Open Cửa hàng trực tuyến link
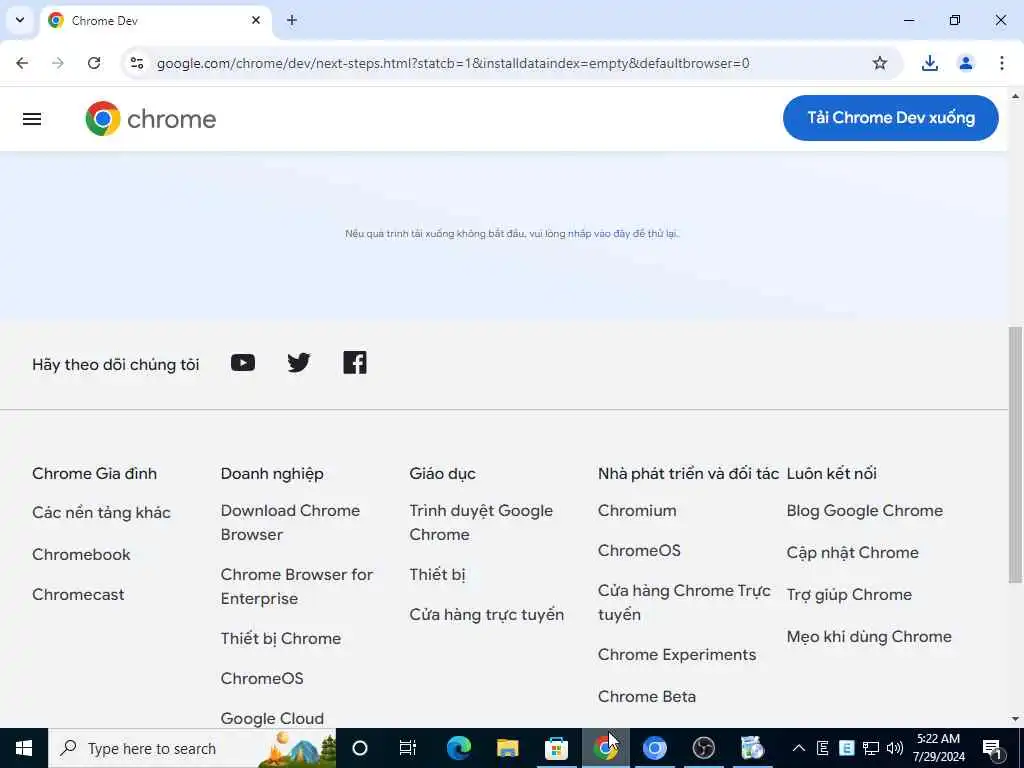The width and height of the screenshot is (1024, 768). click(487, 615)
